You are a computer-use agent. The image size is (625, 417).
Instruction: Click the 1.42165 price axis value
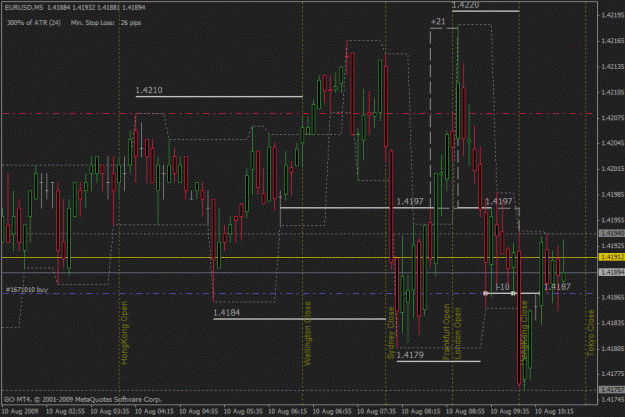coord(613,41)
